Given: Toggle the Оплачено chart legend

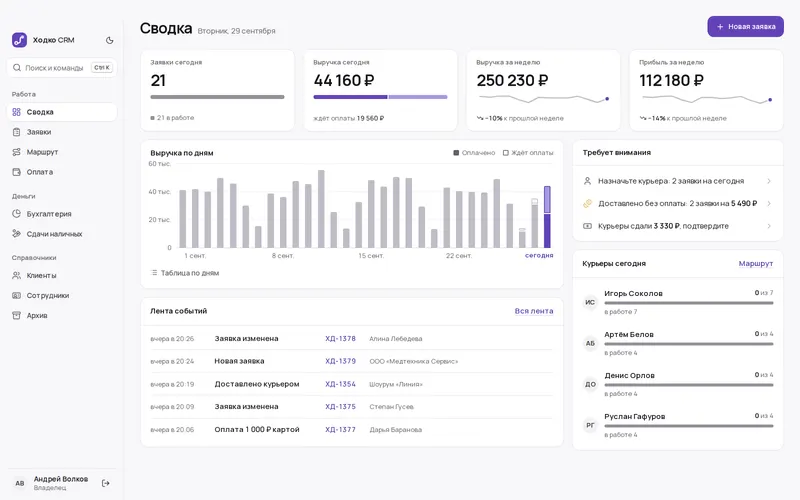Looking at the screenshot, I should point(474,153).
